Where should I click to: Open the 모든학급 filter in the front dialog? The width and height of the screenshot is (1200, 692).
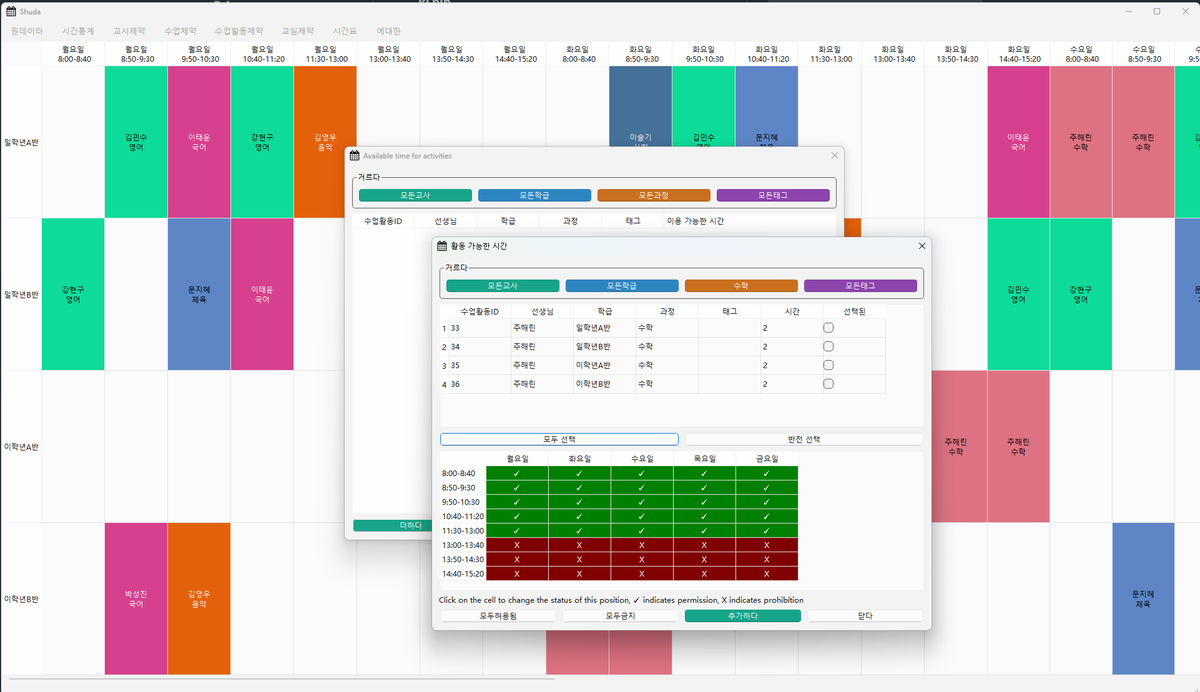(622, 286)
